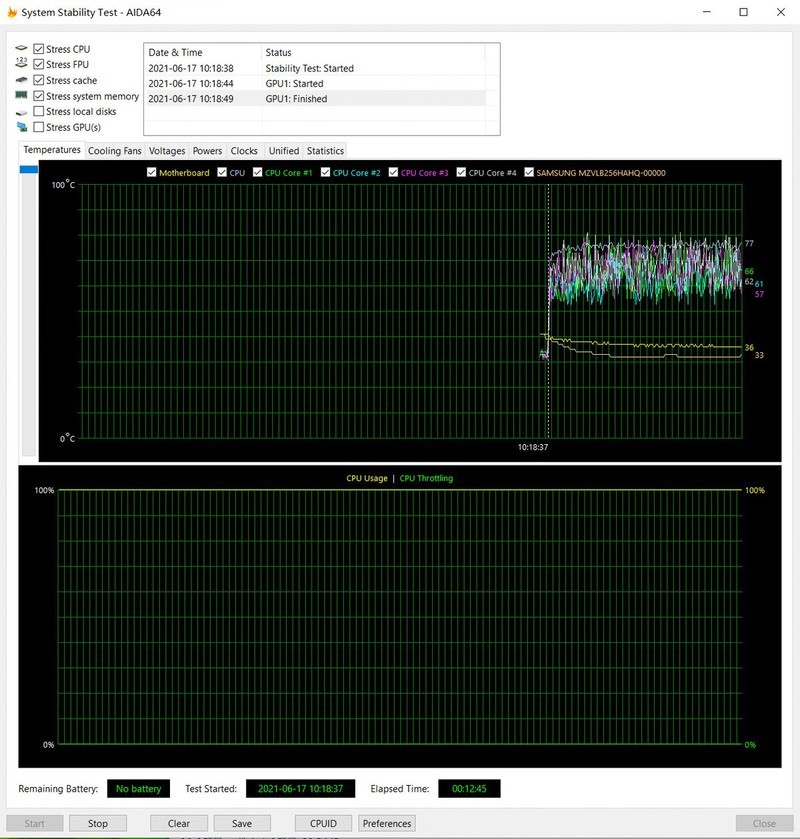The image size is (800, 839).
Task: Open the Statistics tab
Action: 325,151
